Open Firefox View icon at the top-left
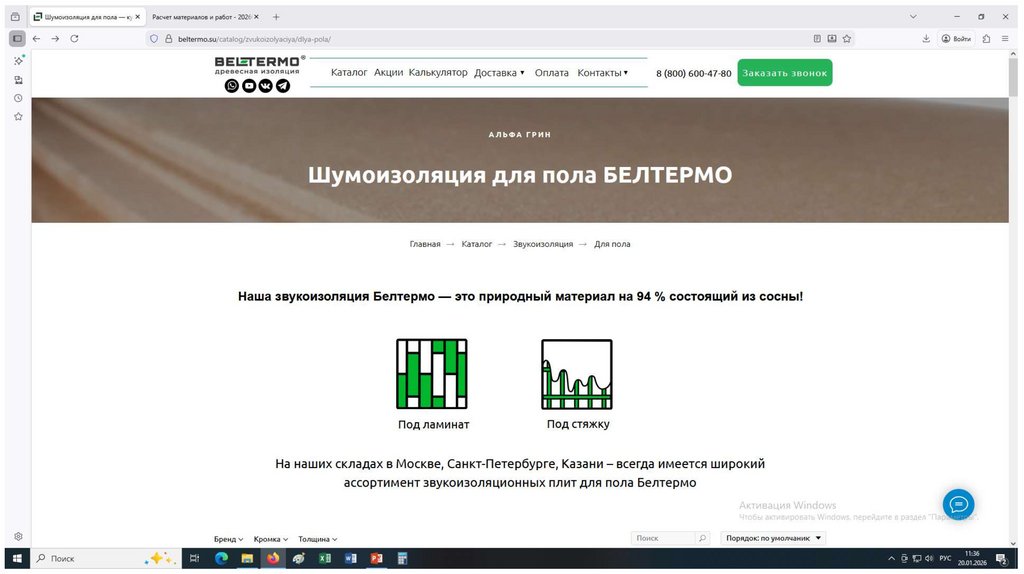The image size is (1024, 574). point(15,17)
